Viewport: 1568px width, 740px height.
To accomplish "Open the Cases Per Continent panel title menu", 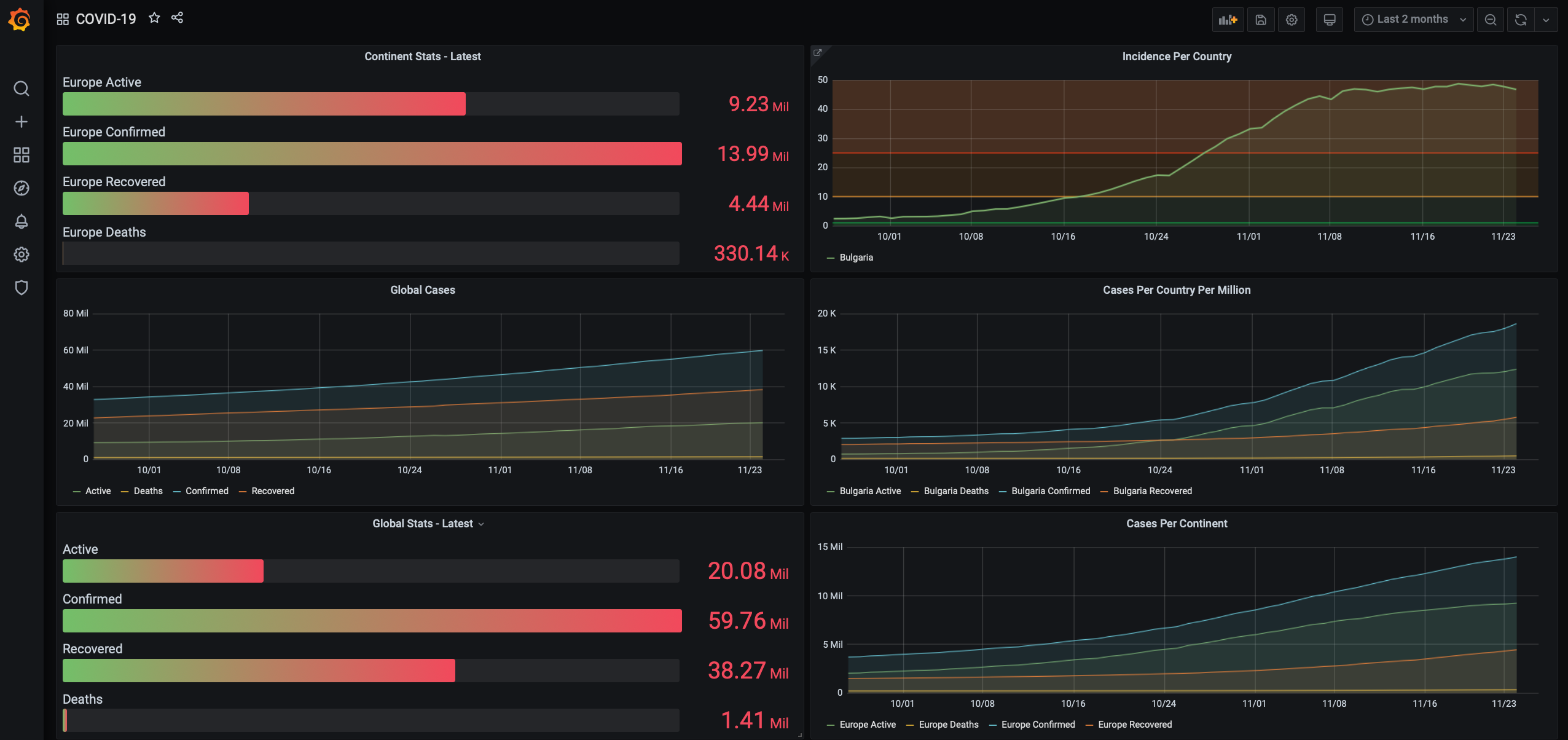I will (1176, 524).
